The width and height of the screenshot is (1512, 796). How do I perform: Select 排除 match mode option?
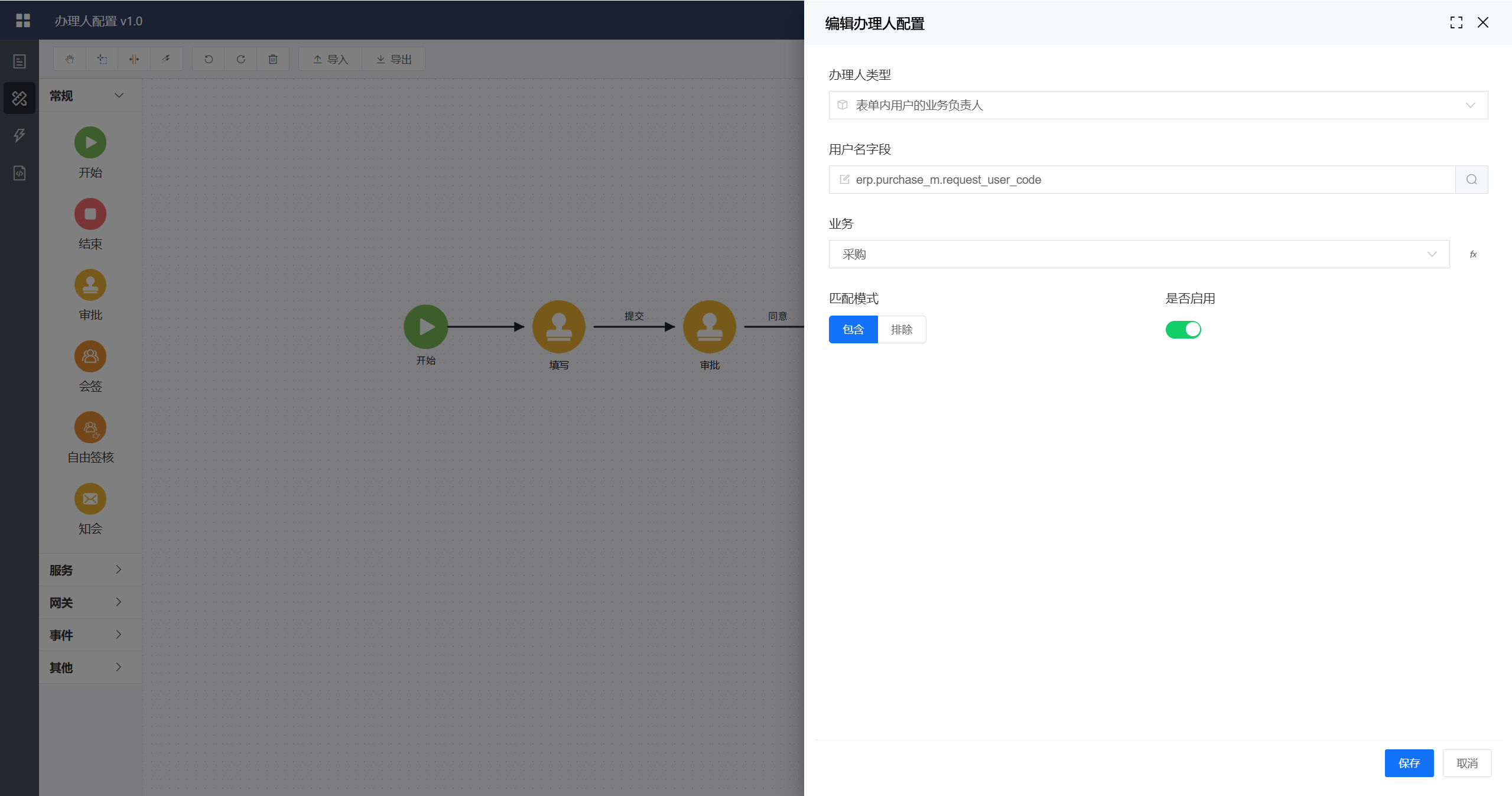(x=902, y=329)
